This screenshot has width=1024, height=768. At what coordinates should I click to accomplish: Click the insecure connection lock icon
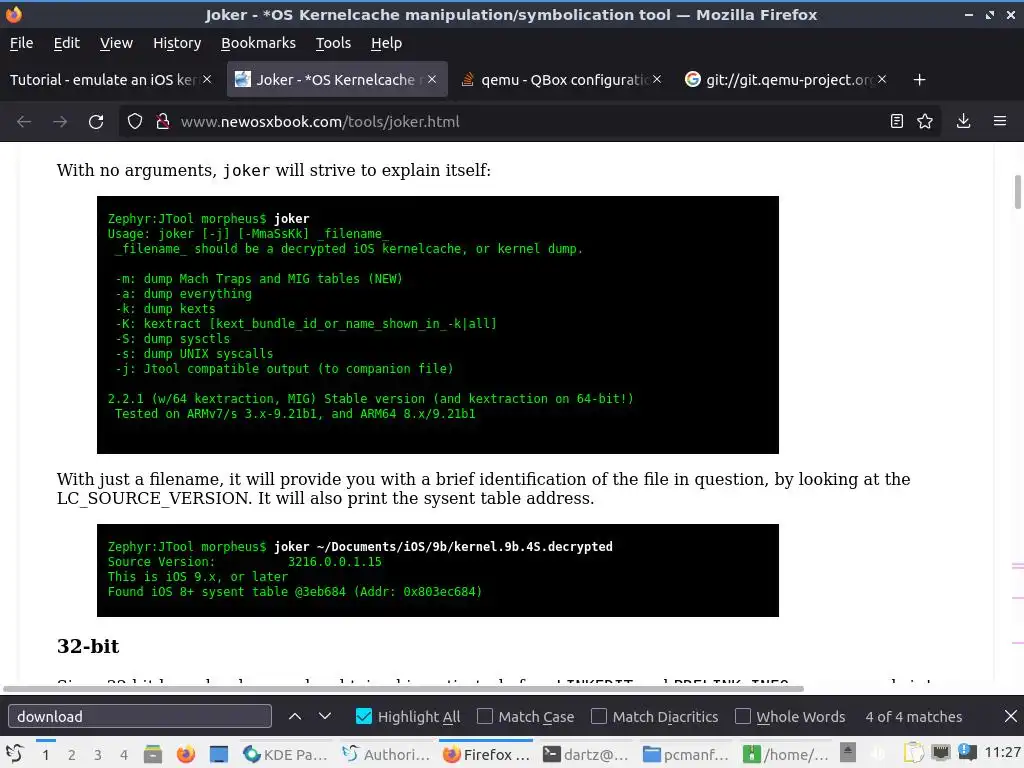click(x=163, y=121)
